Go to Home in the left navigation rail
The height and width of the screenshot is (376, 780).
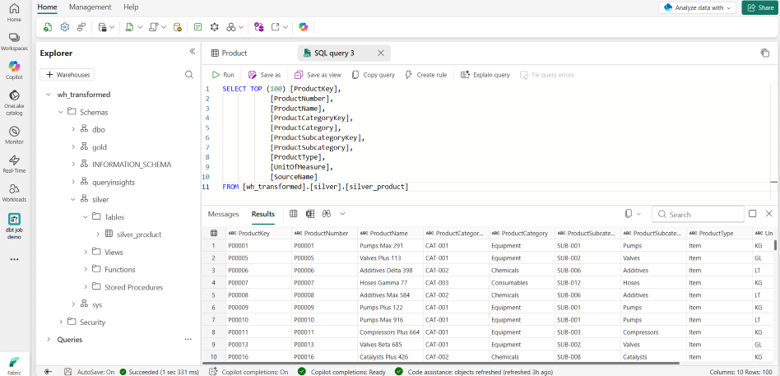[14, 13]
